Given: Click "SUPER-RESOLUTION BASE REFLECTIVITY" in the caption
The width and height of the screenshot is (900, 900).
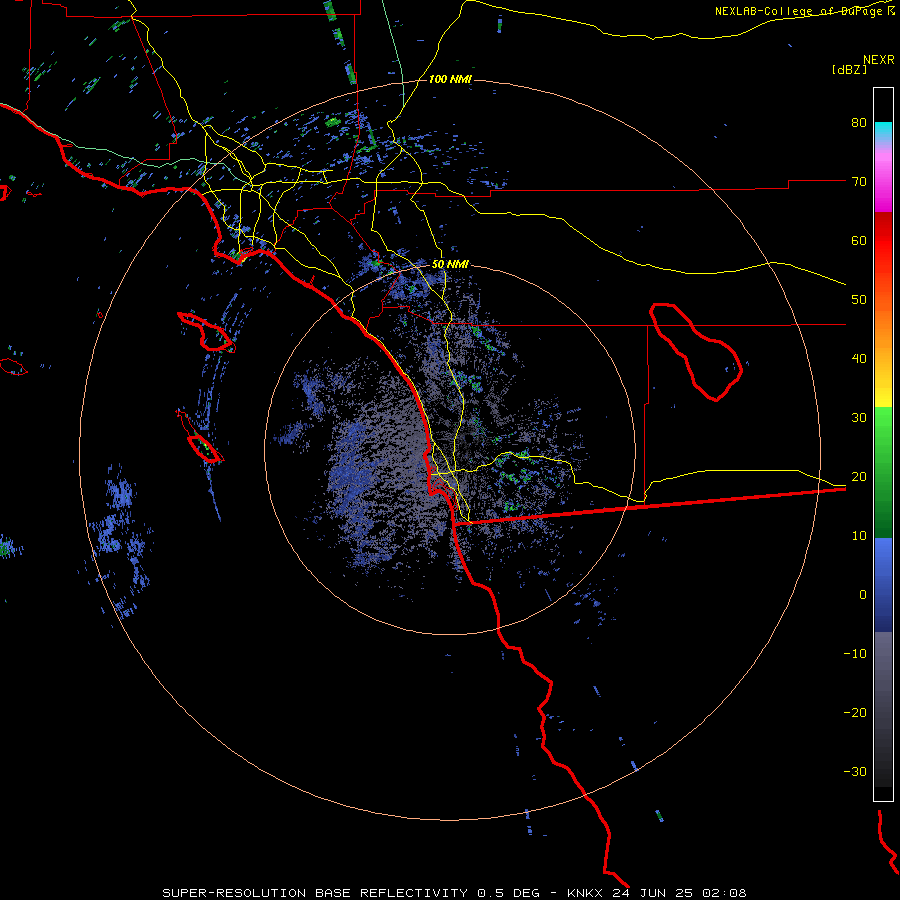Looking at the screenshot, I should (315, 893).
